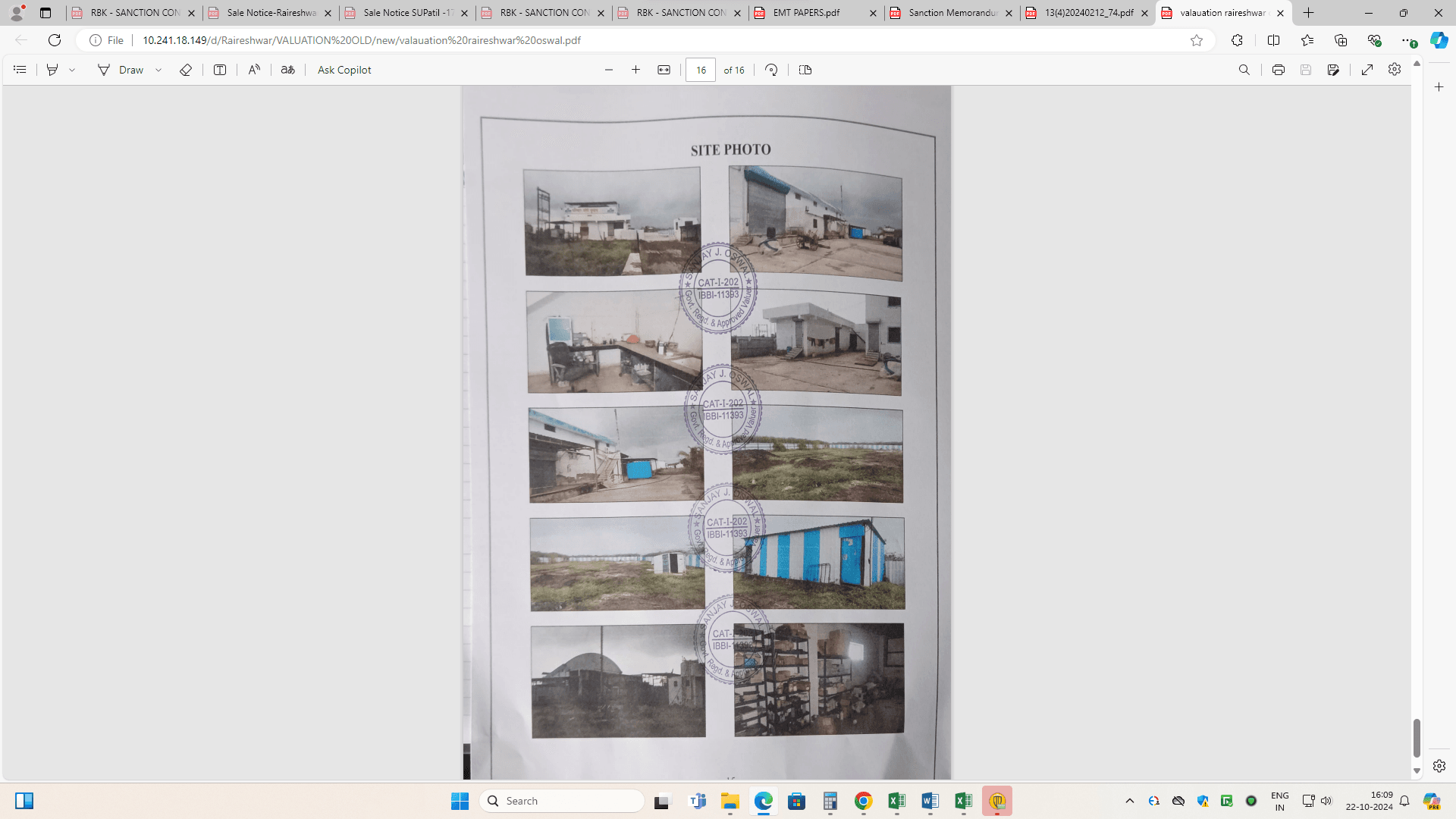Viewport: 1456px width, 819px height.
Task: Click the page number field showing 16
Action: pos(701,70)
